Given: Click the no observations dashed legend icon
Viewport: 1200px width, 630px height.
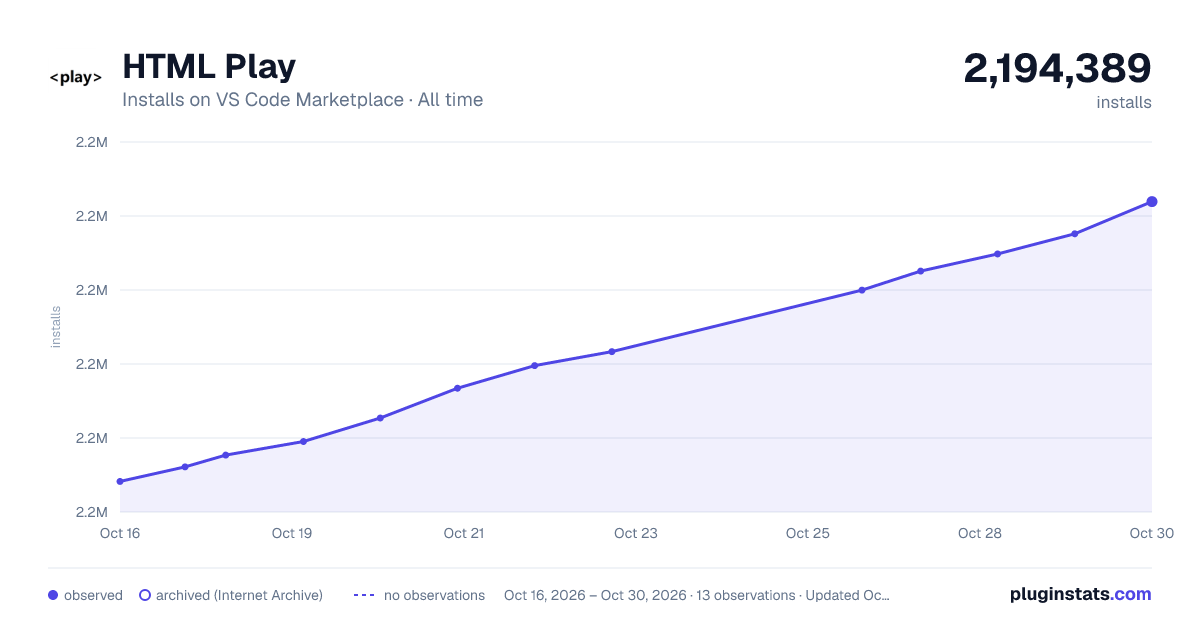Looking at the screenshot, I should 364,595.
